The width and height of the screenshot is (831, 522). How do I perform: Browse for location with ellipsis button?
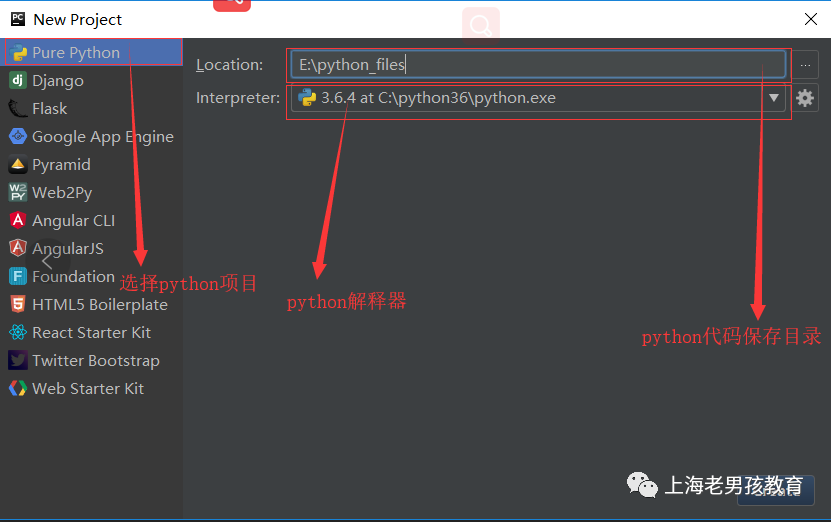805,65
